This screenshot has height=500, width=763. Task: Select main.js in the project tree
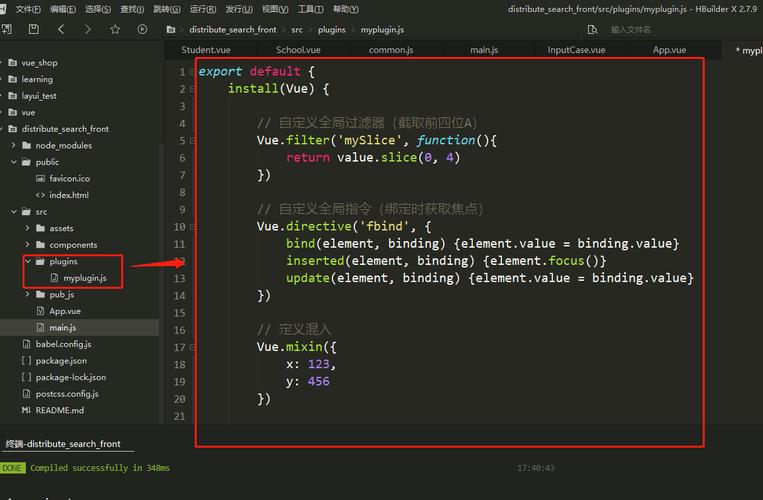coord(62,327)
